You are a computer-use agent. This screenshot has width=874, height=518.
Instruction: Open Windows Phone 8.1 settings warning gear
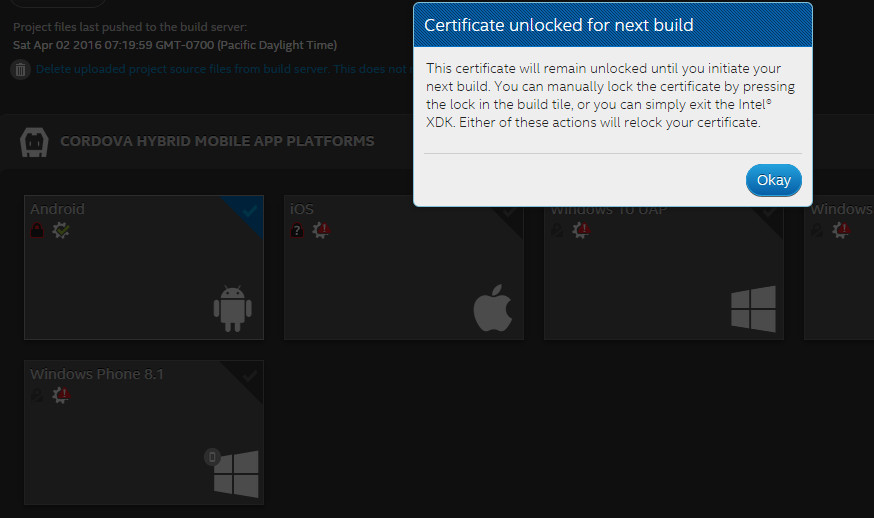[61, 395]
